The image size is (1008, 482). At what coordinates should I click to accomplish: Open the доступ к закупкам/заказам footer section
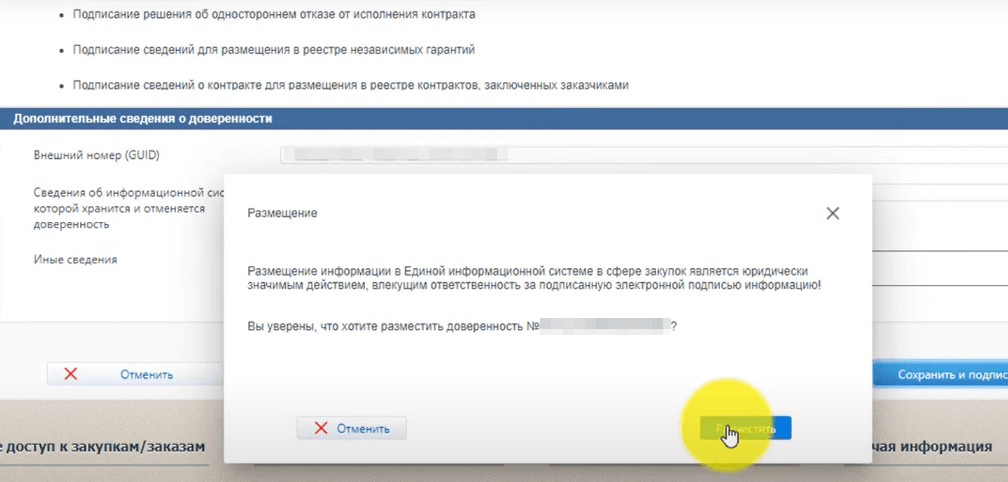[103, 446]
